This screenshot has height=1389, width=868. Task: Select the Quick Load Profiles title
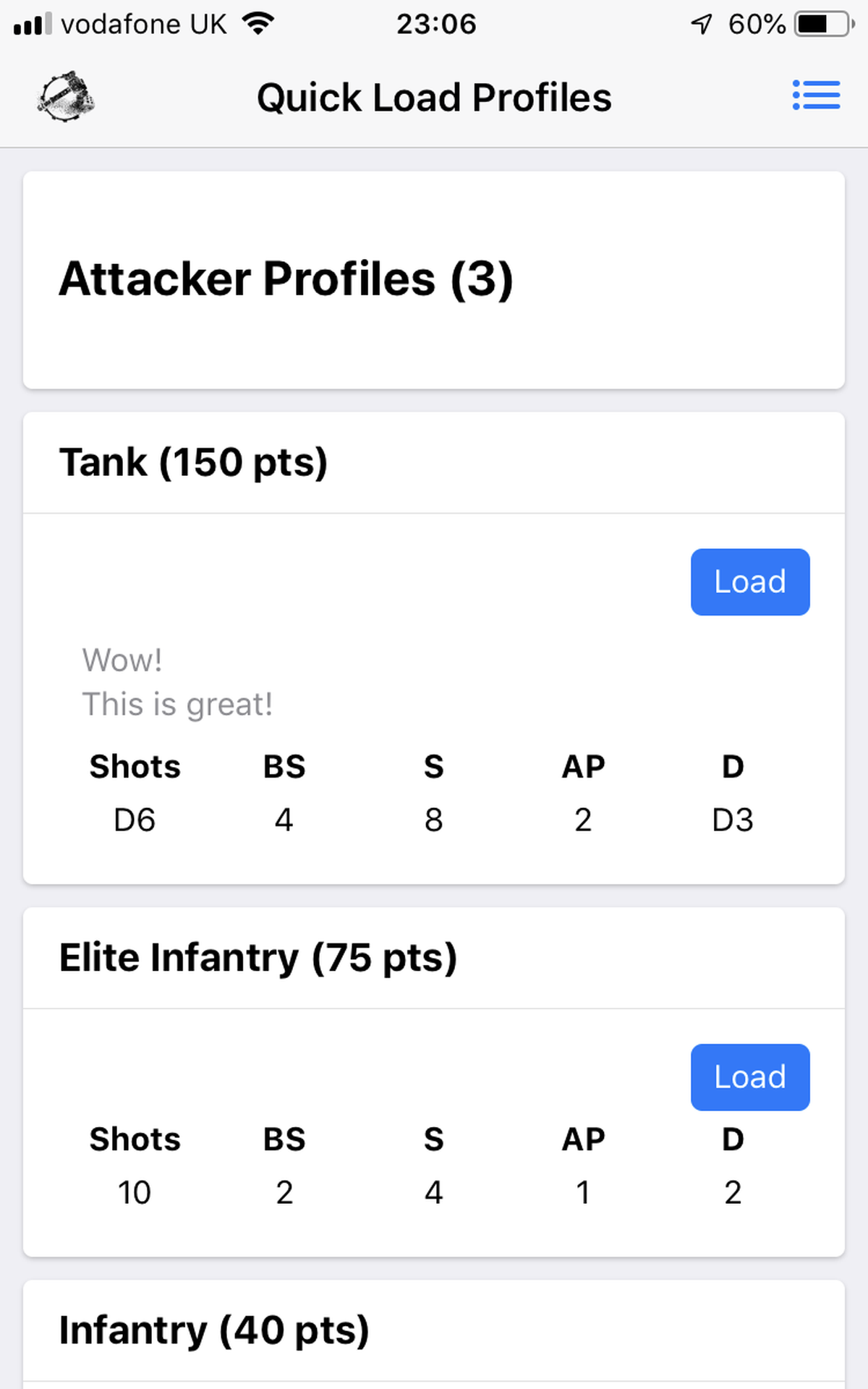pos(435,96)
